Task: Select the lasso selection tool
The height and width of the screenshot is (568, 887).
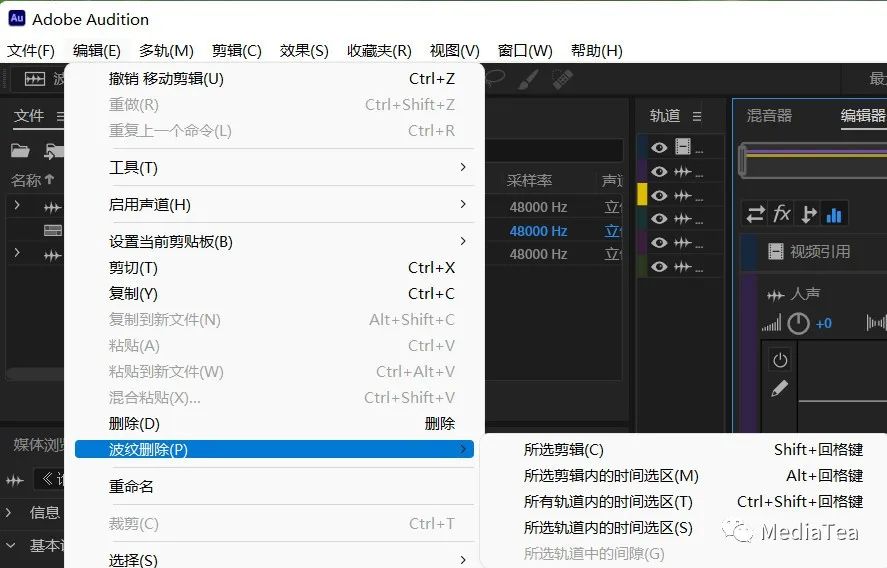Action: (x=494, y=79)
